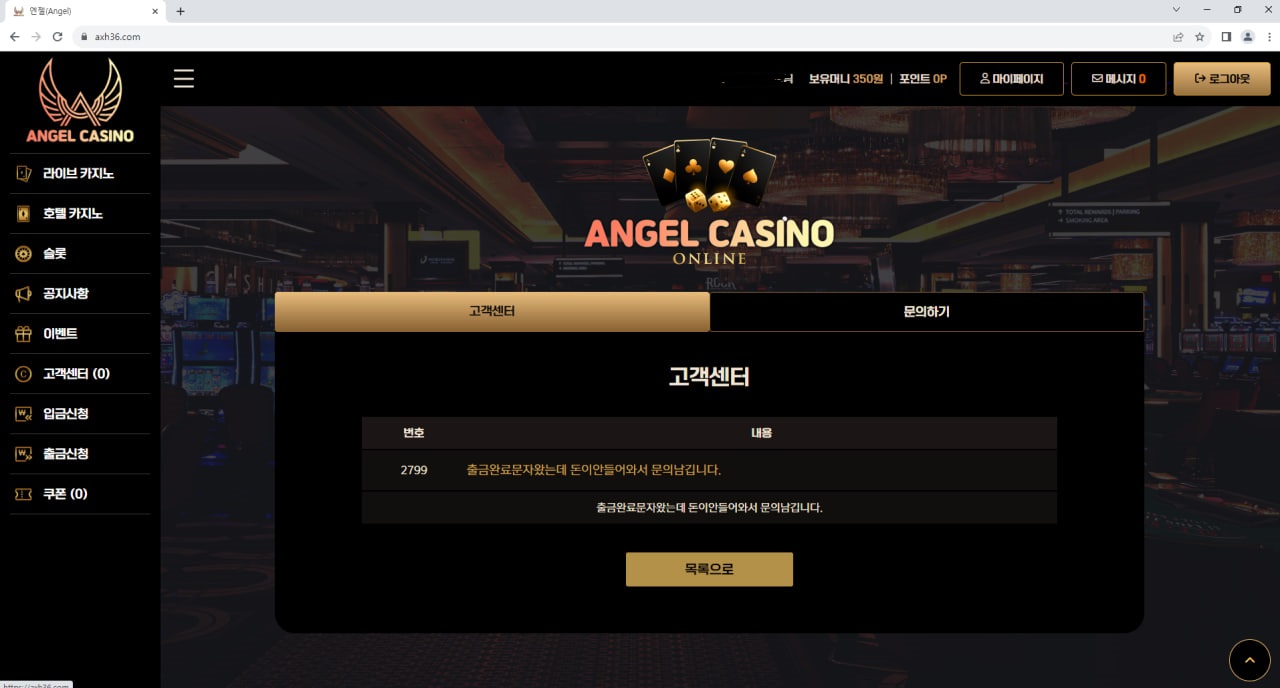The height and width of the screenshot is (688, 1280).
Task: Open 메시지 0 inbox
Action: point(1118,79)
